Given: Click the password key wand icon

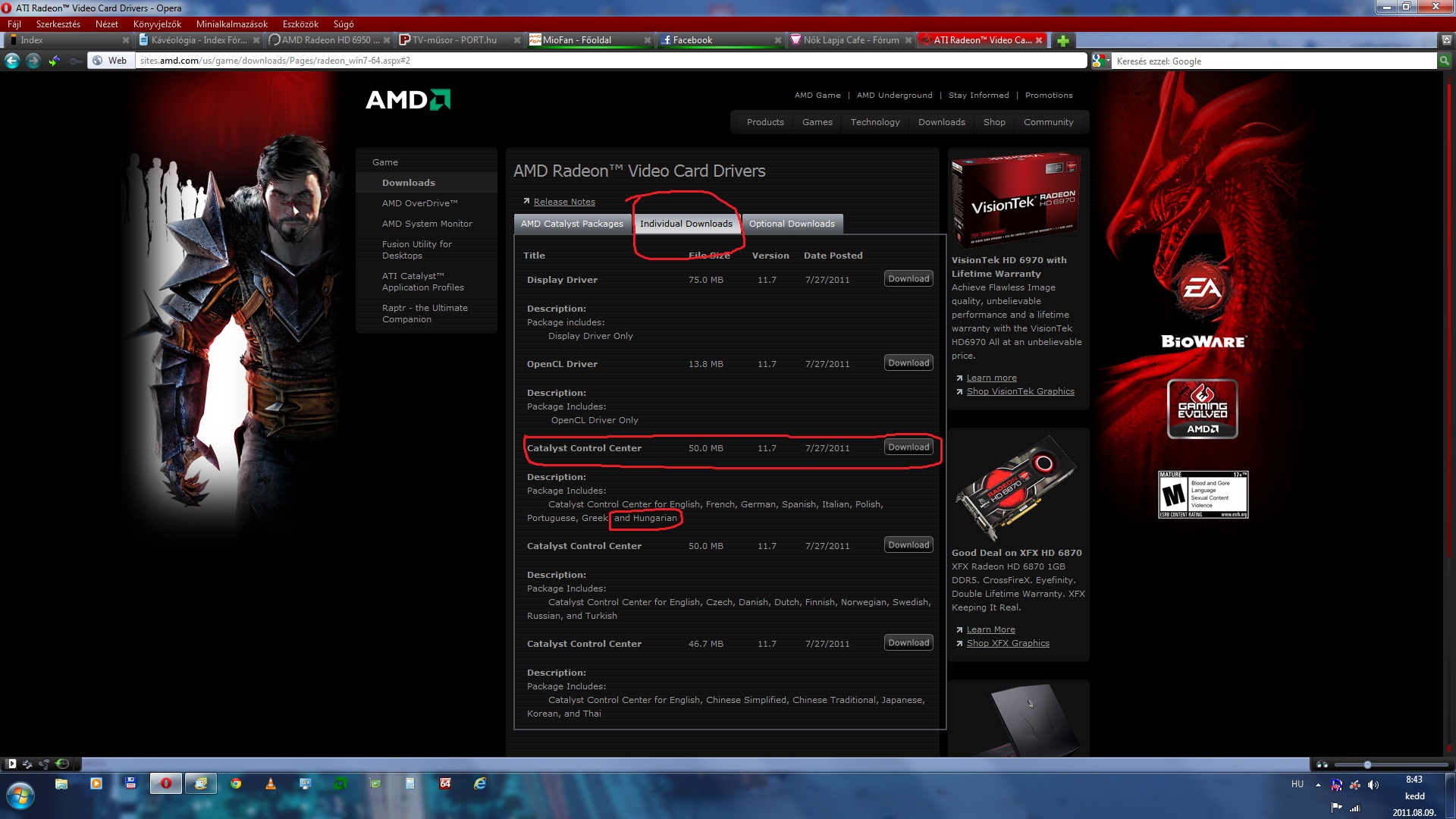Looking at the screenshot, I should (75, 61).
